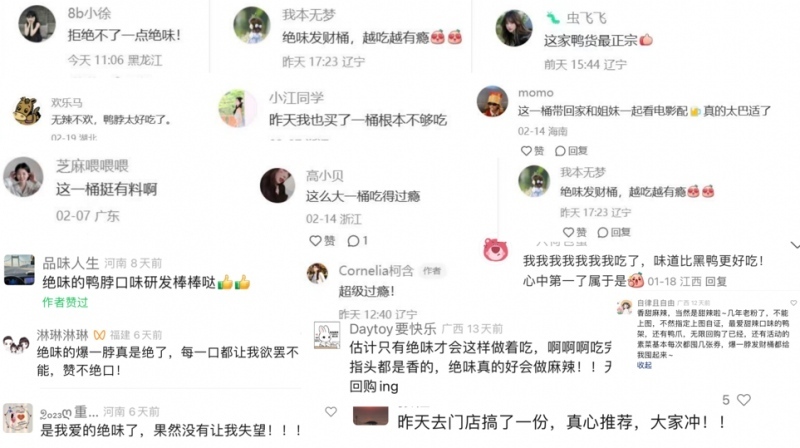Click 回复 next to 01-18 江西

point(716,281)
